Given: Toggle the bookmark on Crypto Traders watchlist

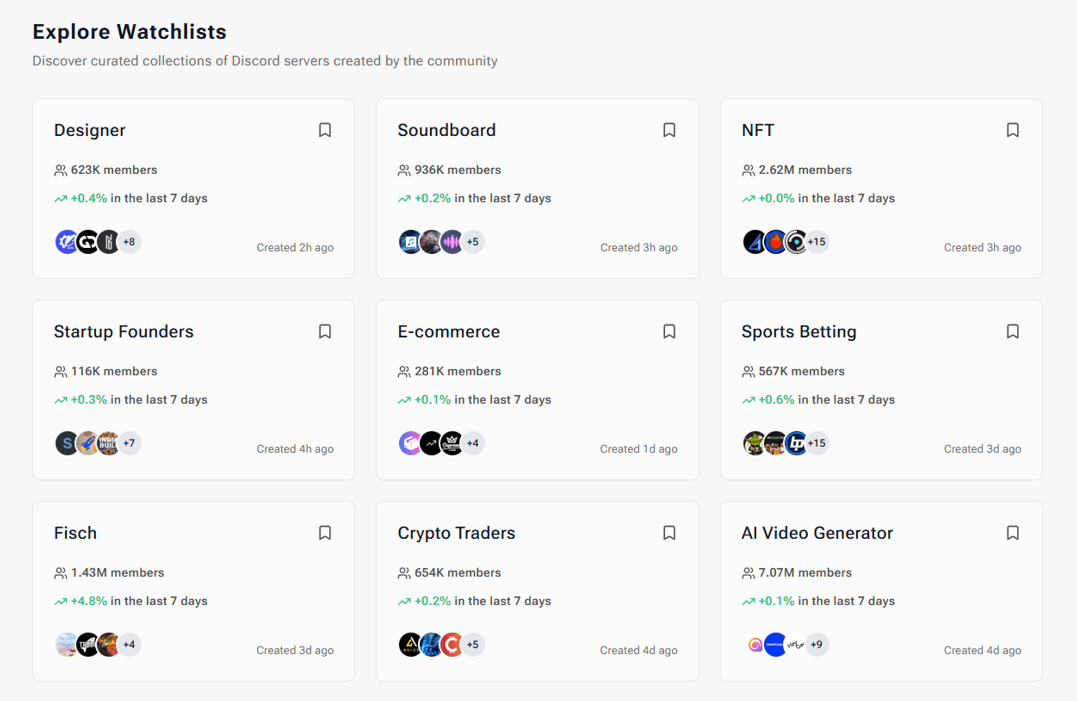Looking at the screenshot, I should [x=668, y=532].
